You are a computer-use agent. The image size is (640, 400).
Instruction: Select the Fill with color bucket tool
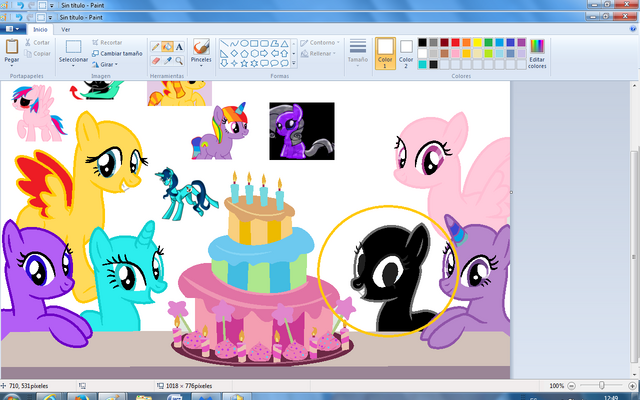167,47
